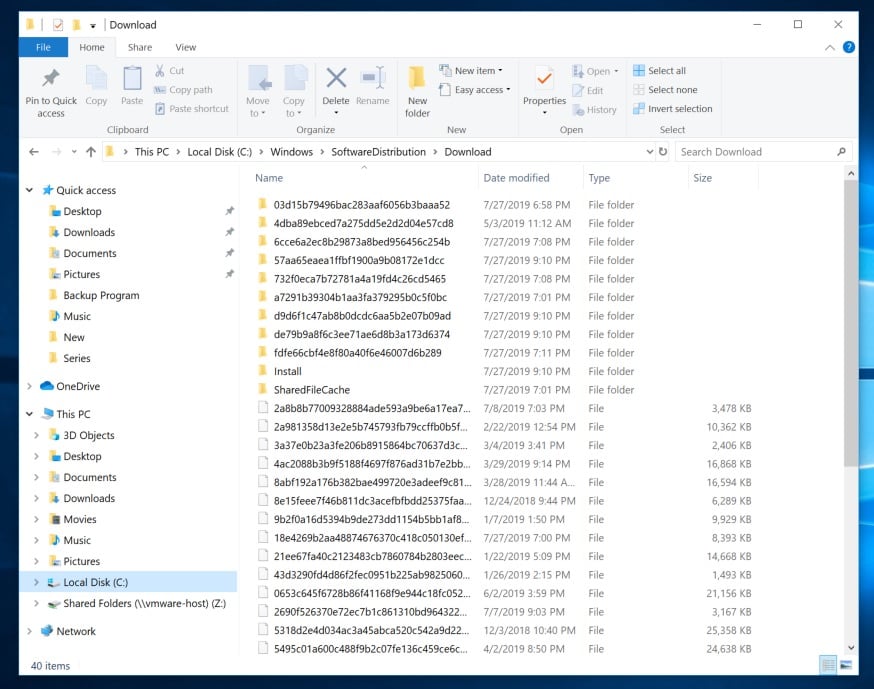
Task: Click the Paste clipboard icon
Action: coord(132,78)
